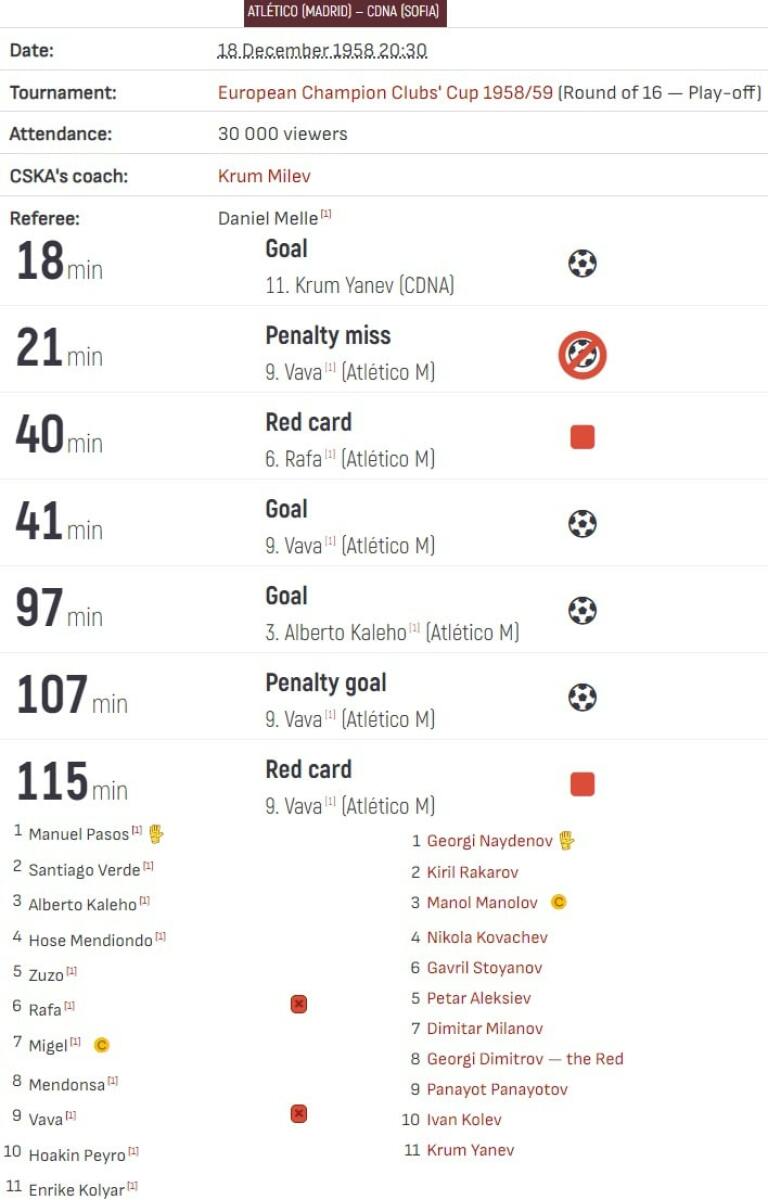768x1200 pixels.
Task: Open the European Champion Clubs' Cup 1958/59 link
Action: point(385,93)
